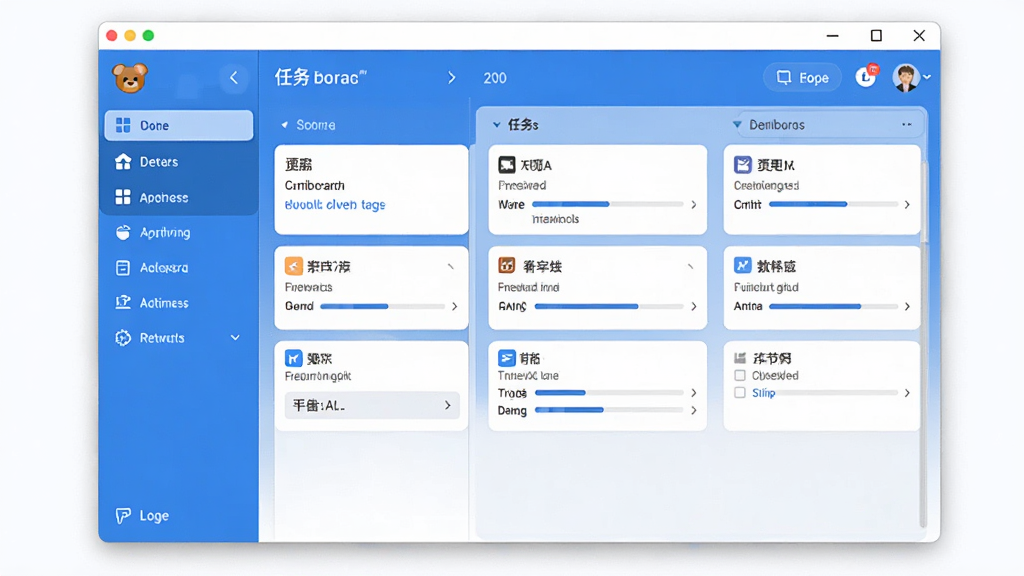1024x576 pixels.
Task: Click the black icon on Preeiwad card
Action: [507, 165]
